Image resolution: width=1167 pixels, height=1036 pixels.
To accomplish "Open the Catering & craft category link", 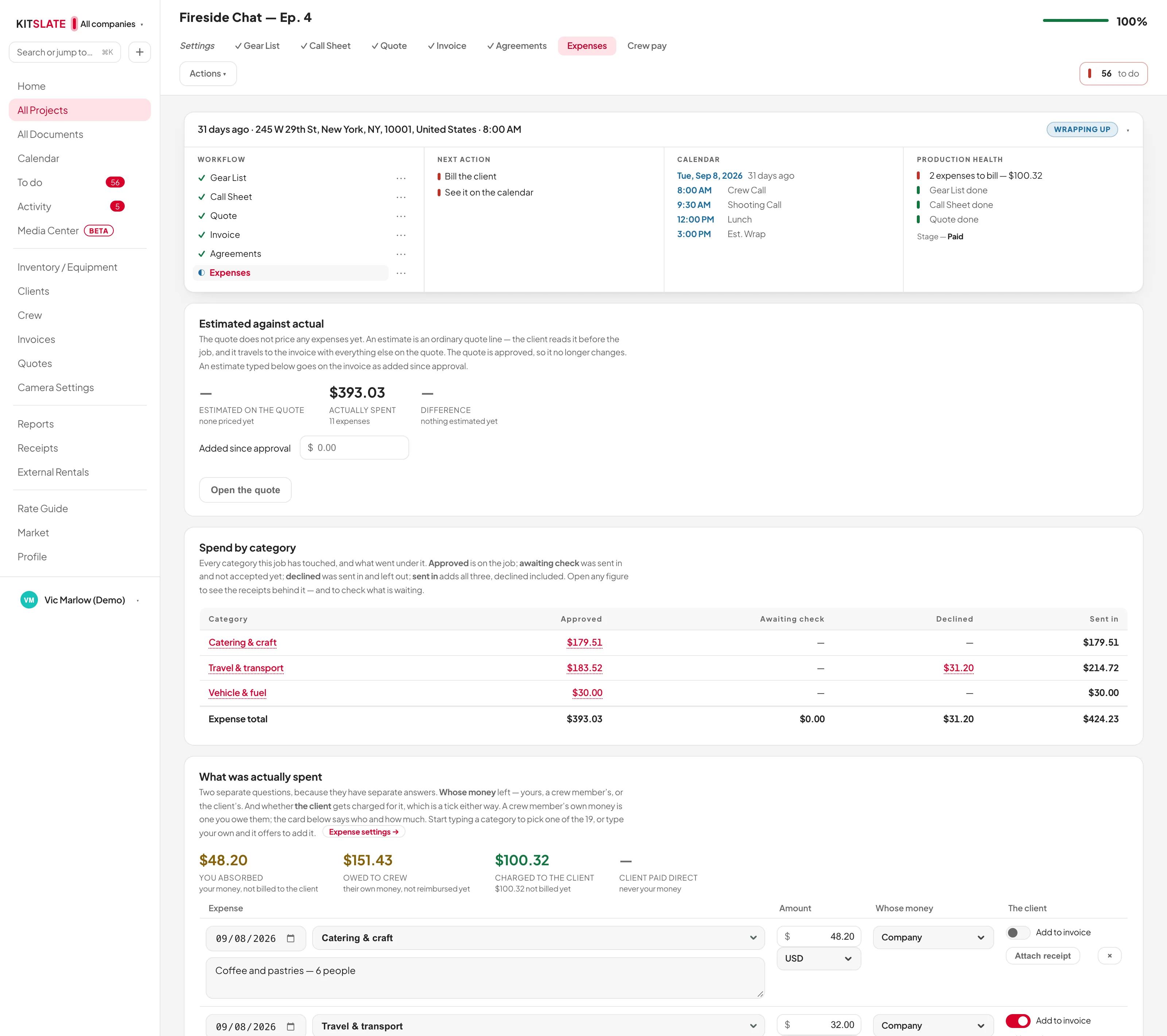I will [x=242, y=642].
